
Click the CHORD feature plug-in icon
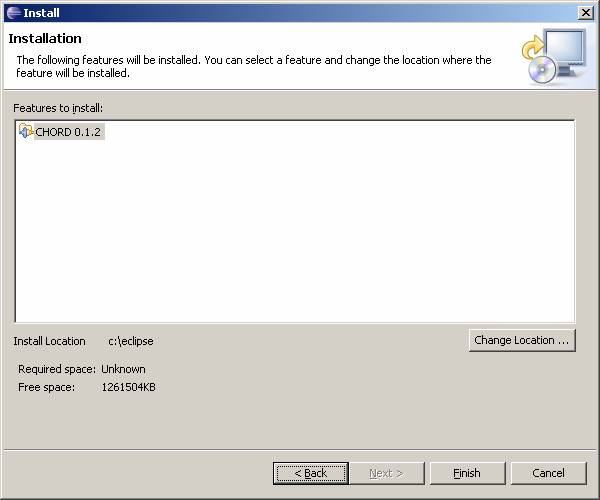[26, 132]
